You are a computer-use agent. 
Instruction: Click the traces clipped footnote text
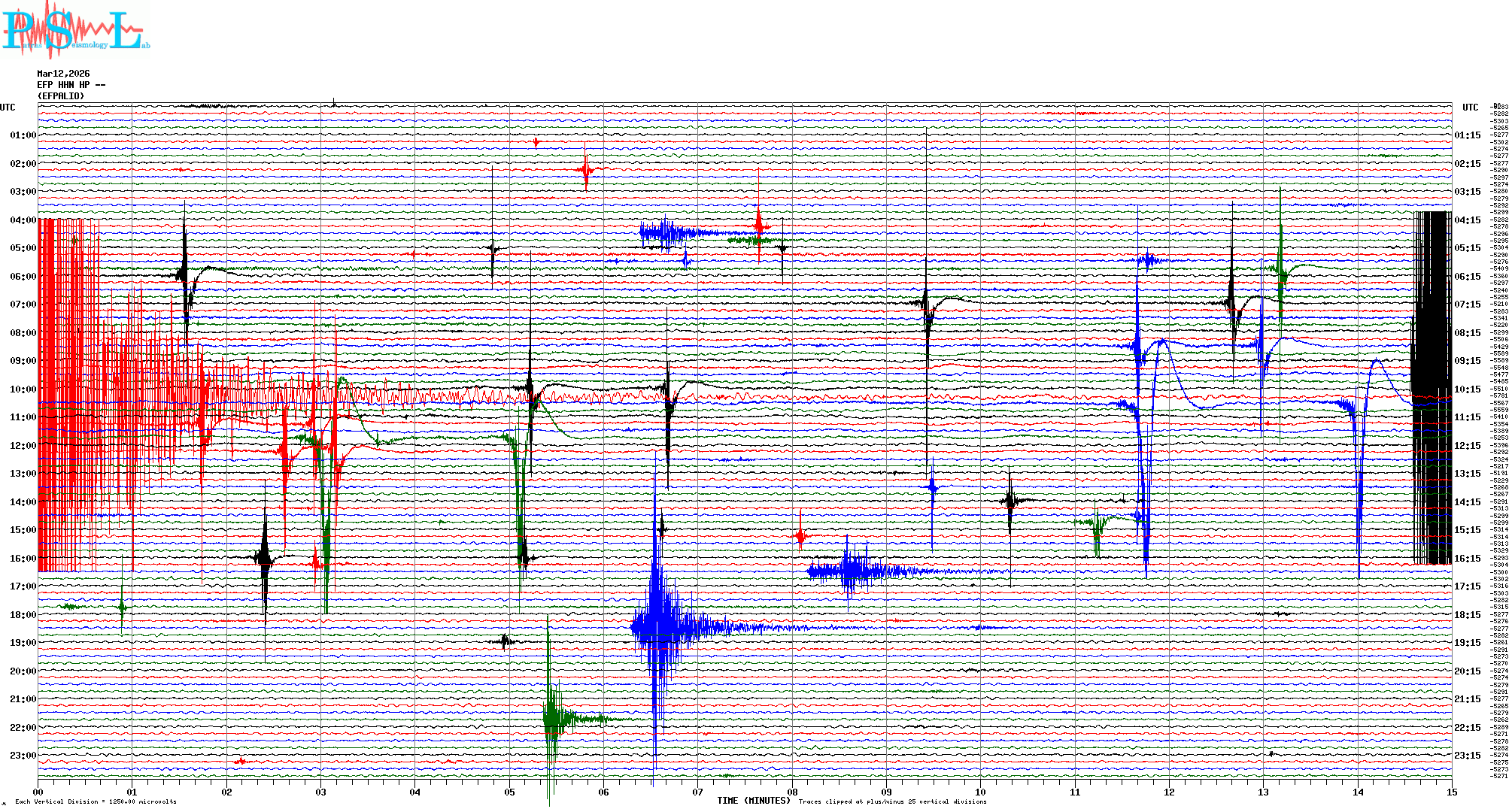[892, 801]
